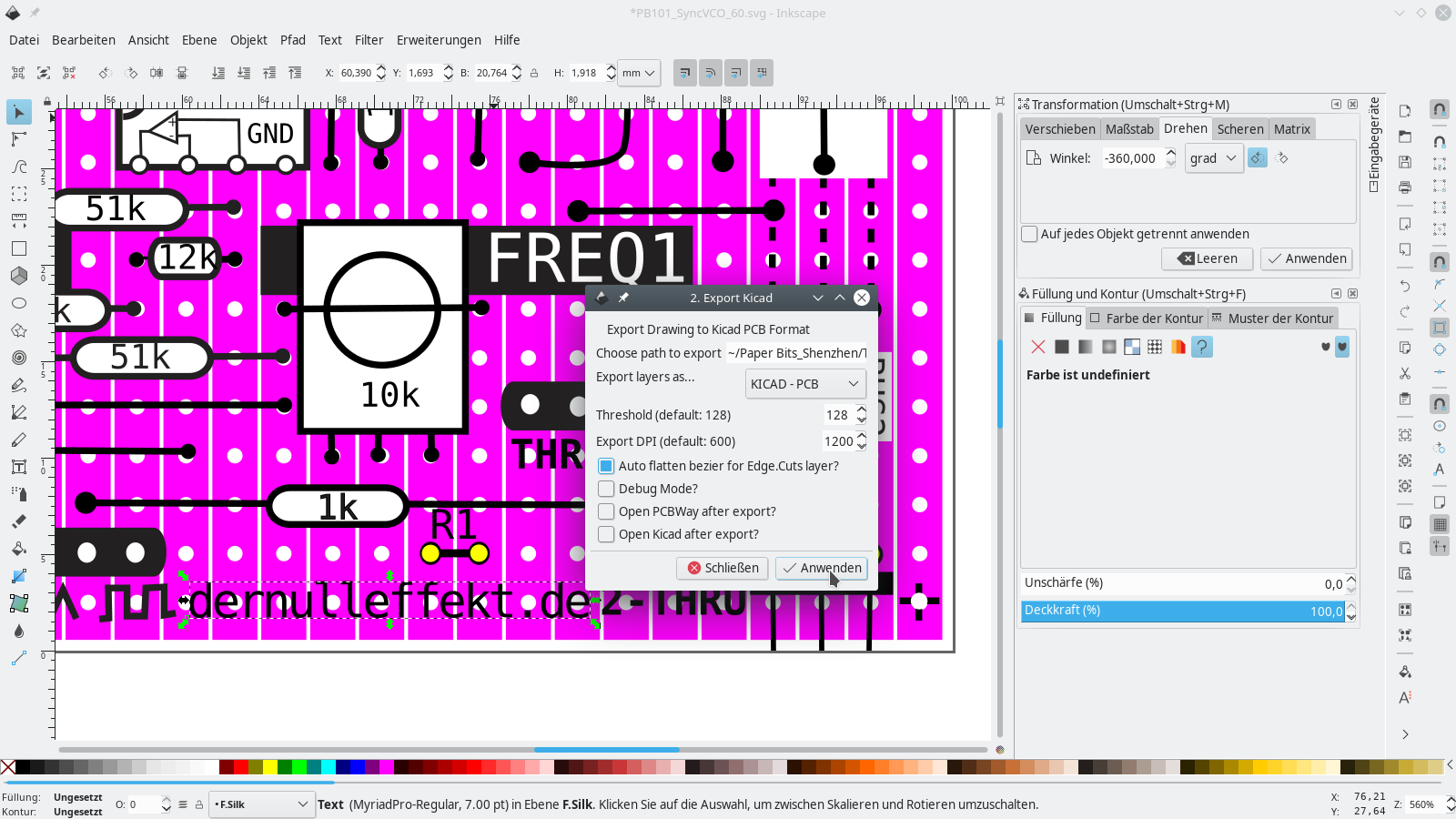Toggle the top snapping magnet button

pos(1440,109)
